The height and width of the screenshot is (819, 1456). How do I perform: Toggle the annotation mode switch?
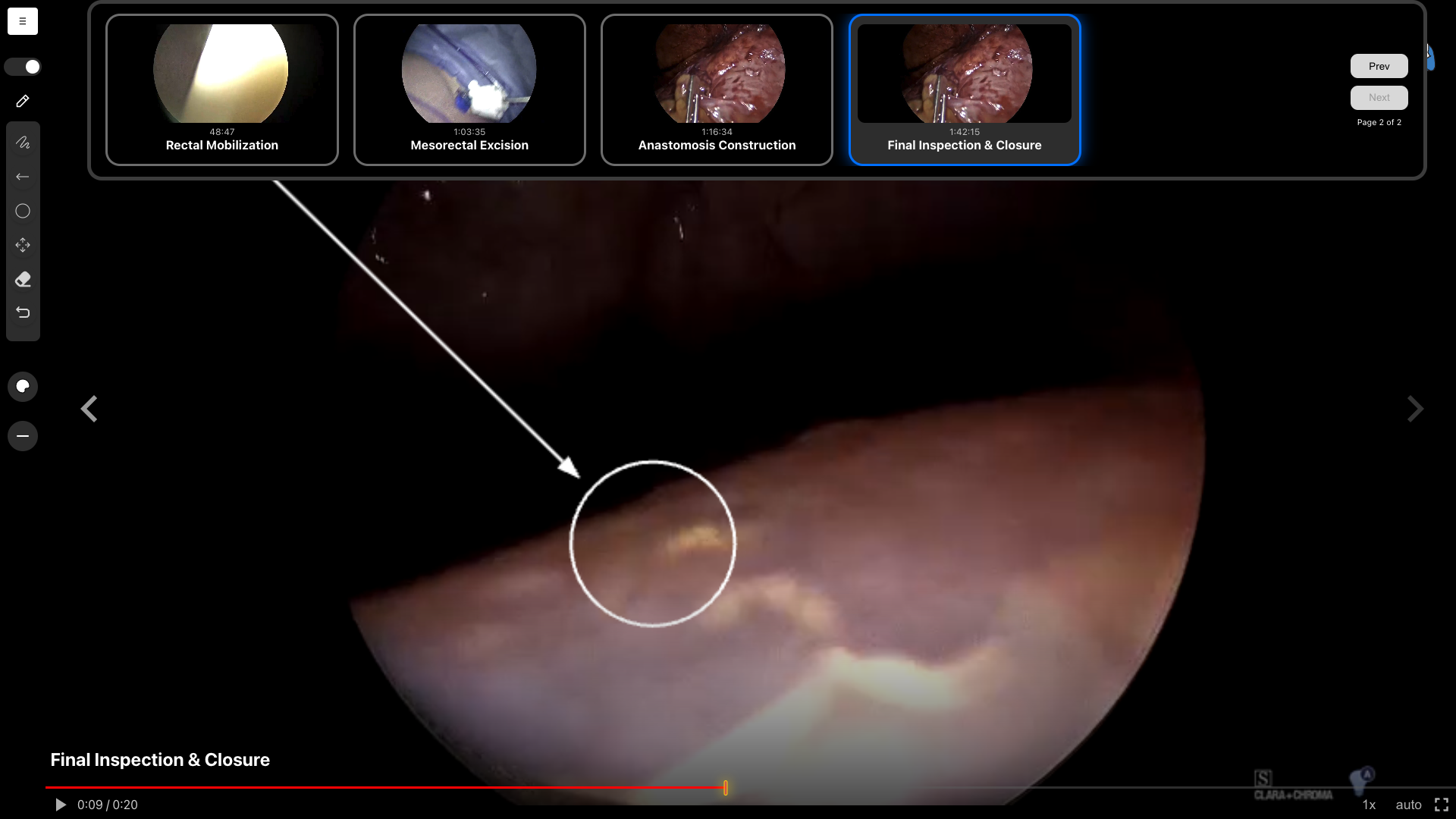click(x=23, y=67)
